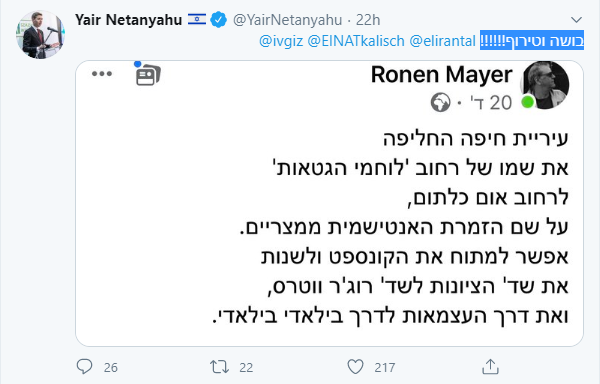Screen dimensions: 600x384
Task: Click the @EINATkalisch mention
Action: 356,41
